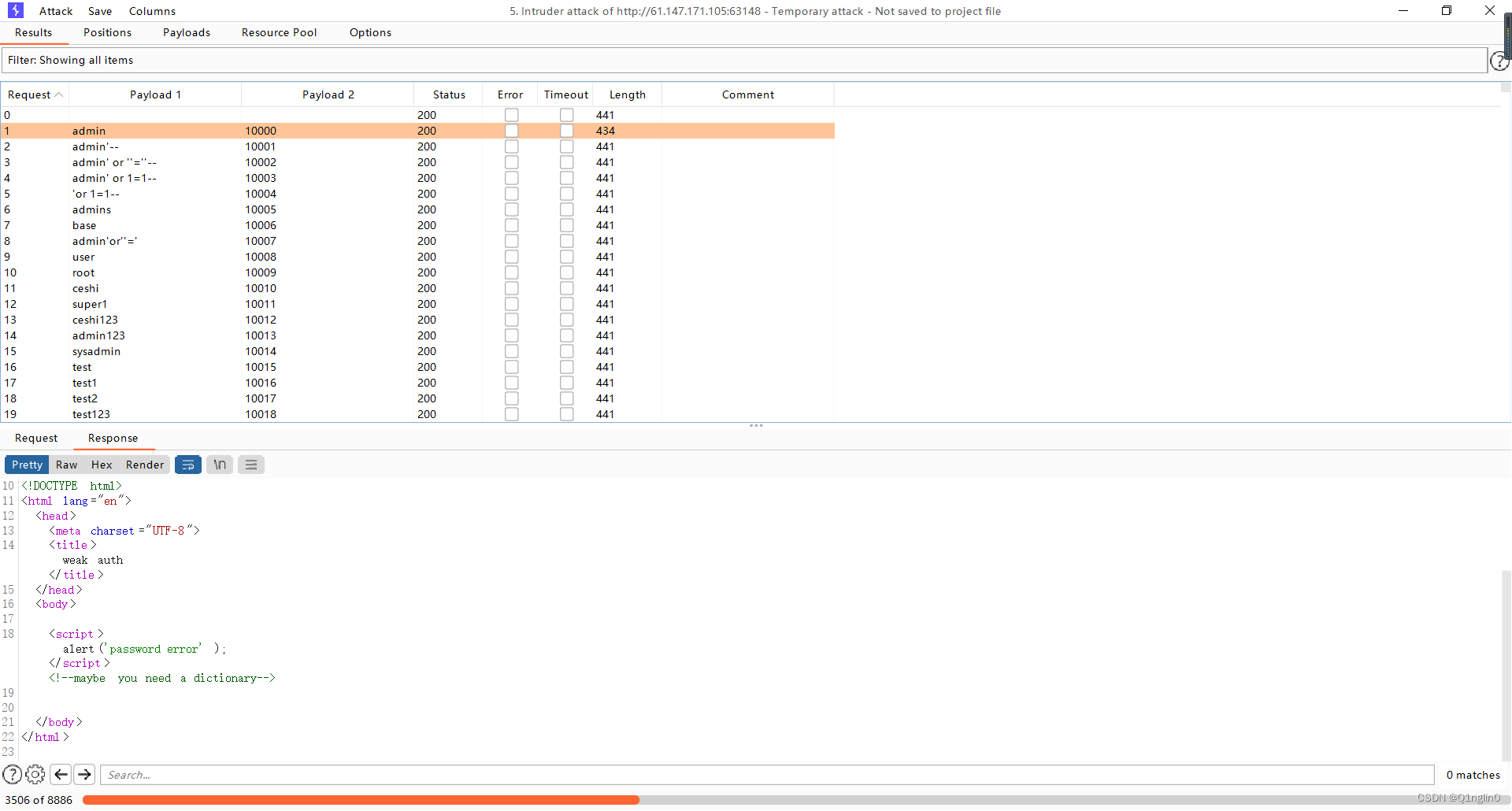Toggle Error checkbox in super1 row
This screenshot has height=811, width=1512.
coord(512,304)
